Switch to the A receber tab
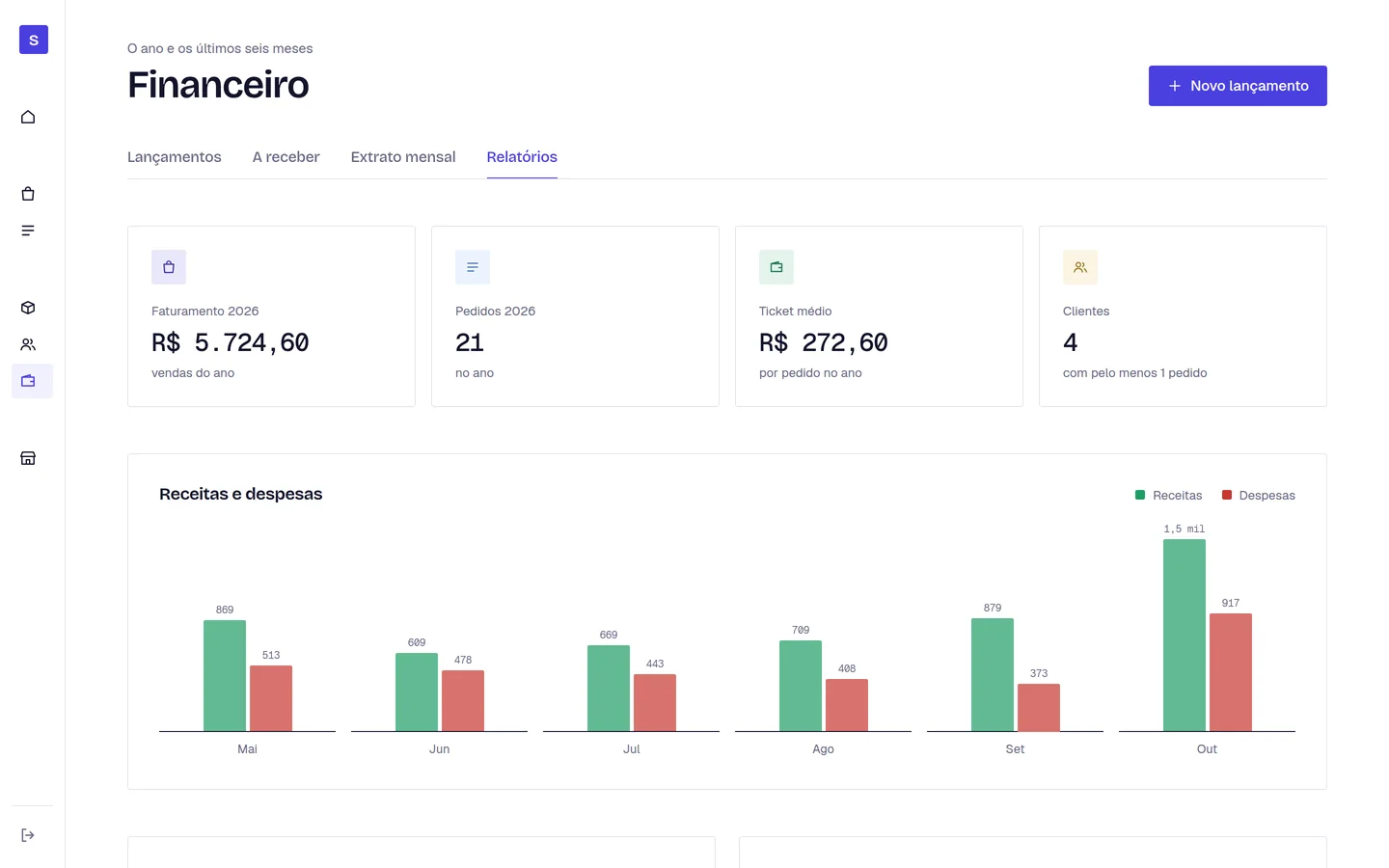Viewport: 1389px width, 868px height. point(286,157)
